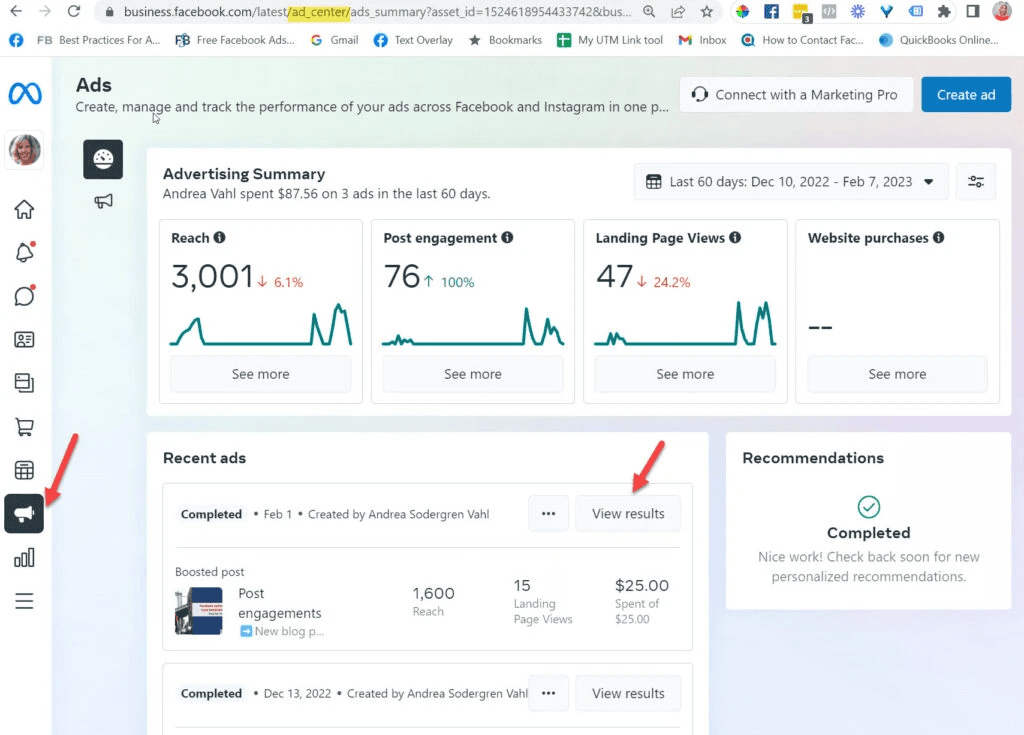This screenshot has height=735, width=1024.
Task: Click the Advertising Summary heading
Action: [244, 174]
